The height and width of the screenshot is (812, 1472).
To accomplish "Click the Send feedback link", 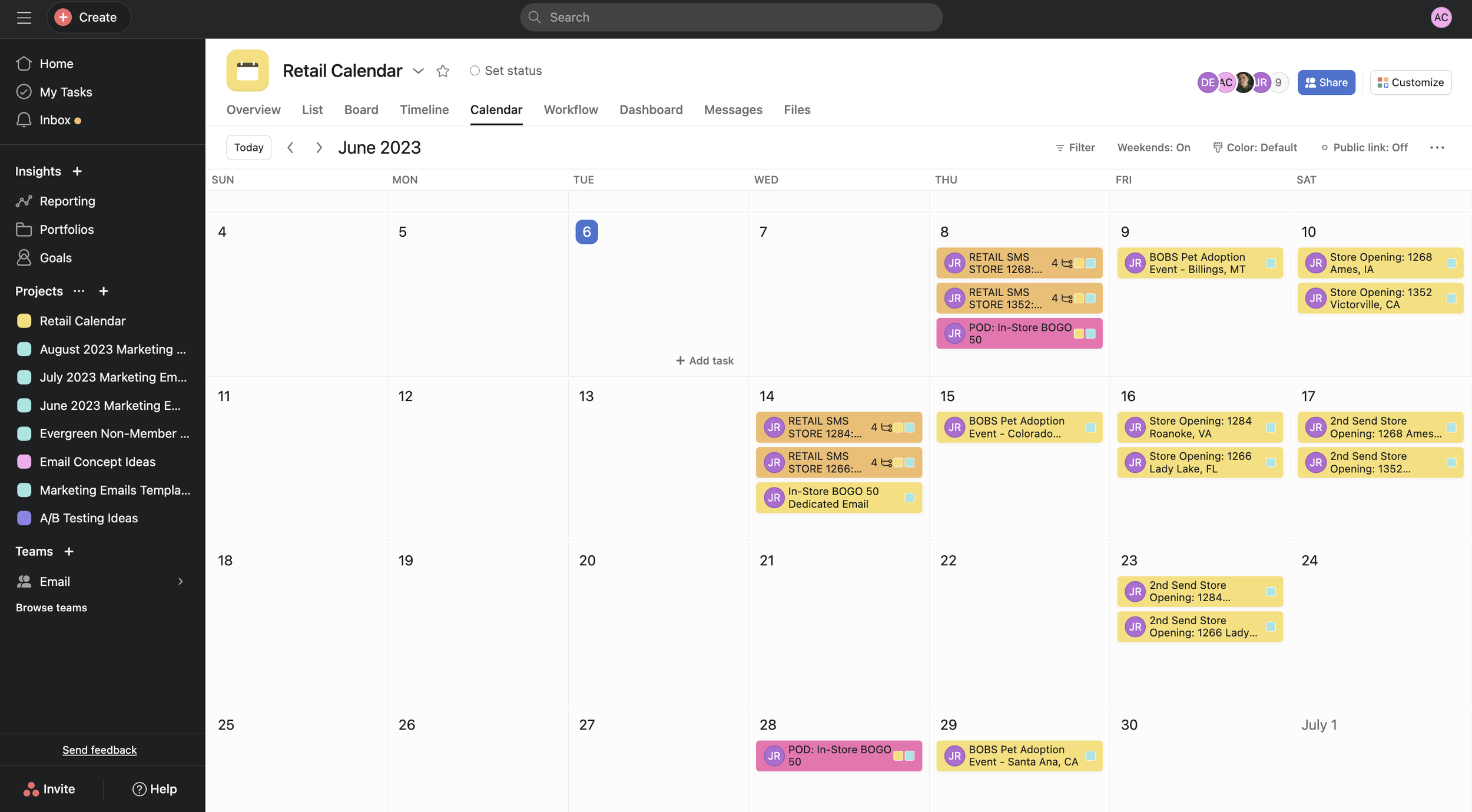I will click(x=100, y=750).
